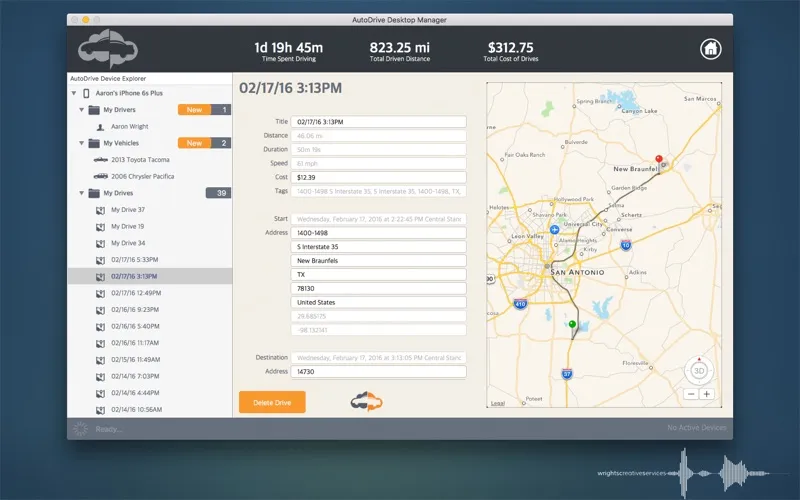The width and height of the screenshot is (800, 500).
Task: Click the 1d 19h 45m driving time stat
Action: point(289,52)
